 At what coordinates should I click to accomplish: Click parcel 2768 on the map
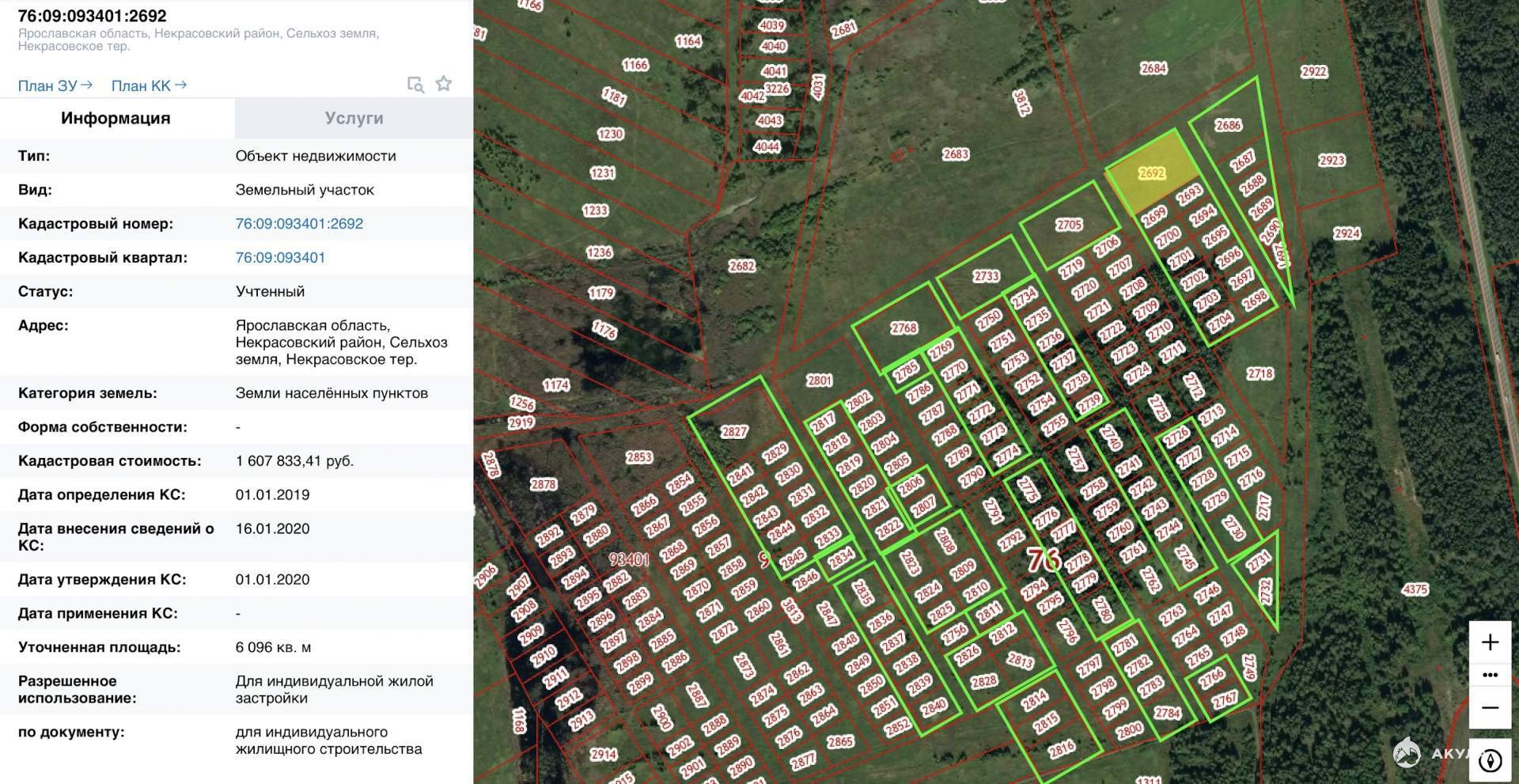coord(903,328)
